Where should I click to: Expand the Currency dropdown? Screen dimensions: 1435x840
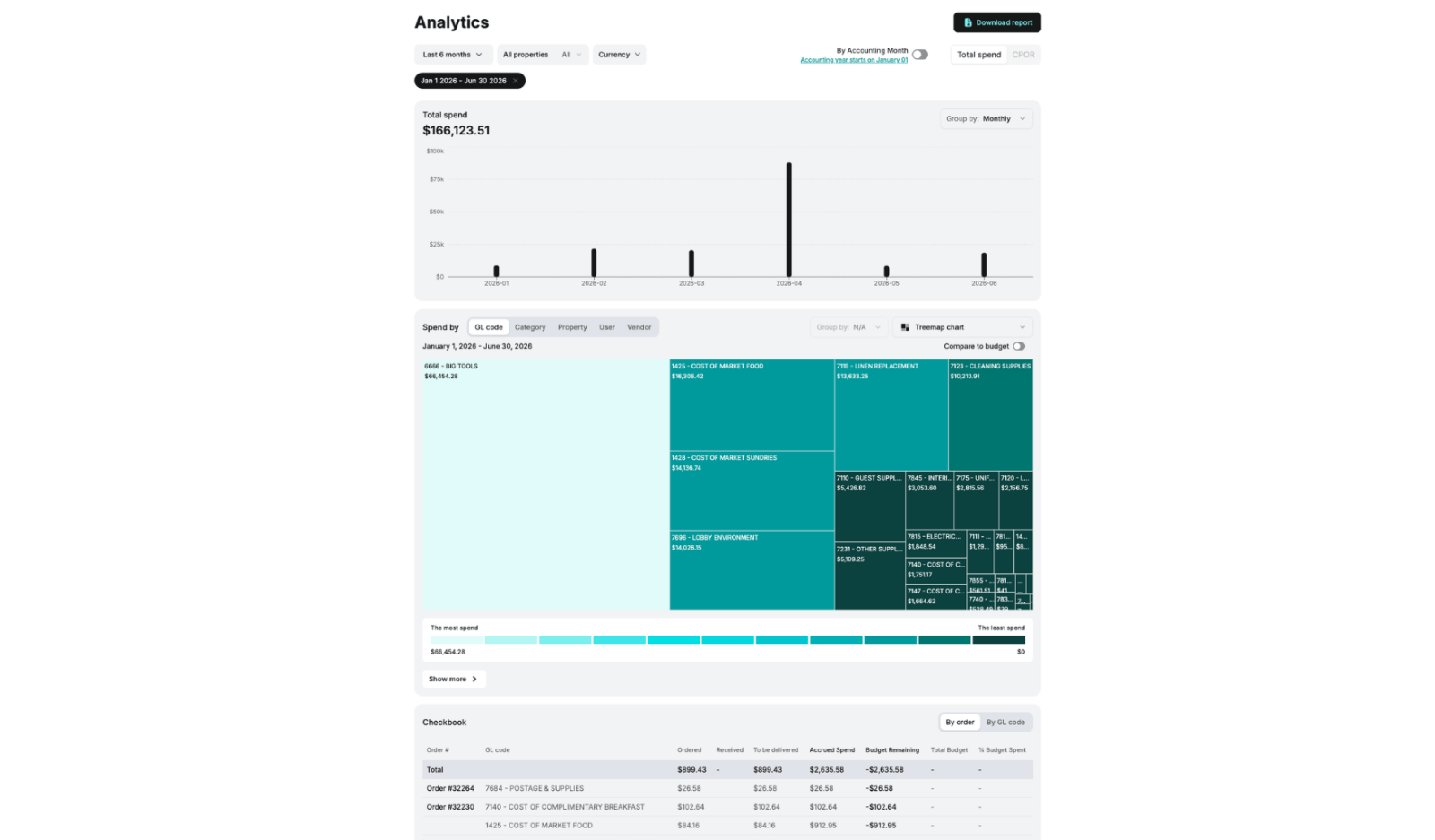619,55
